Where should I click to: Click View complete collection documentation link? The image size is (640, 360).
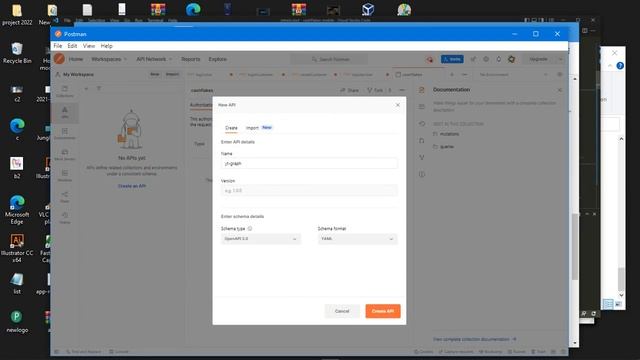click(475, 339)
